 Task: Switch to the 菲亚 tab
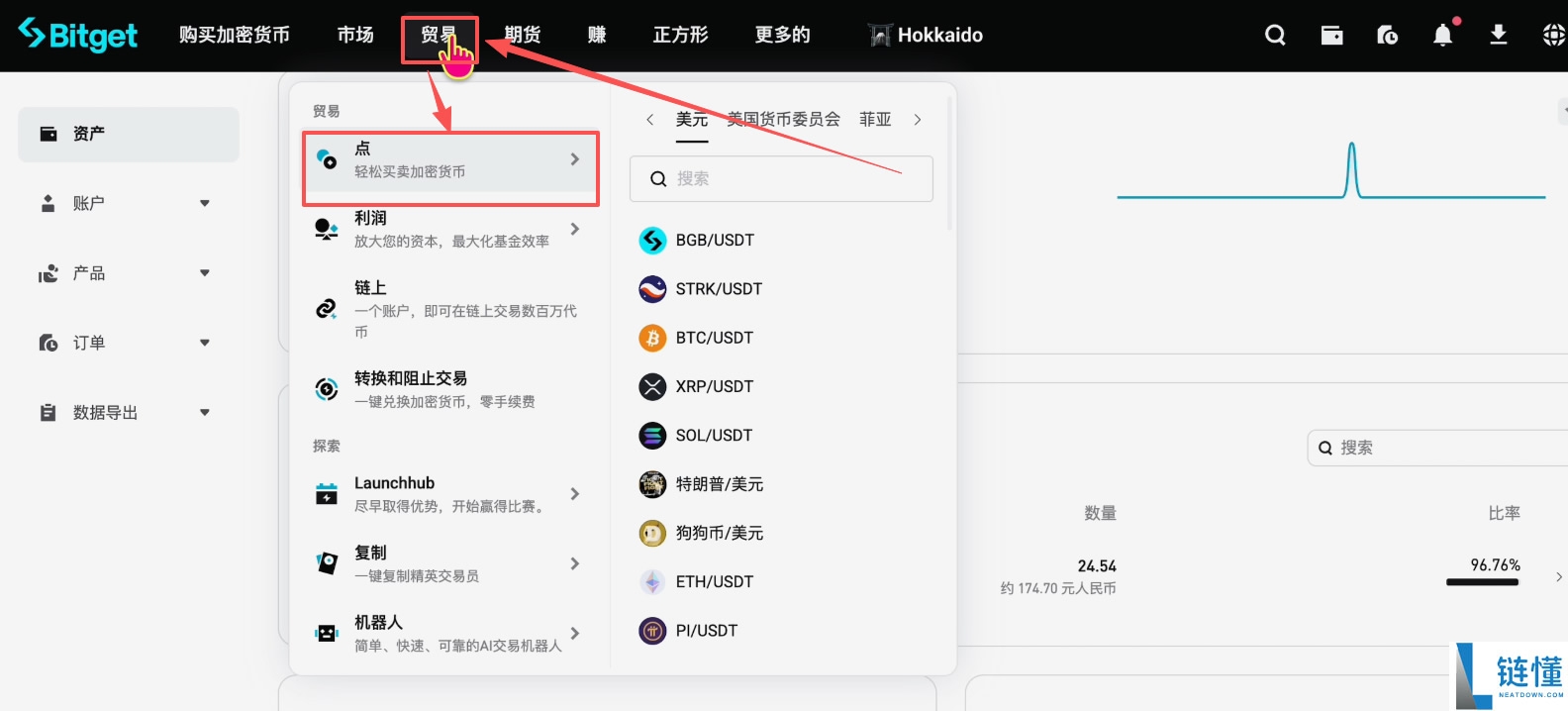875,120
